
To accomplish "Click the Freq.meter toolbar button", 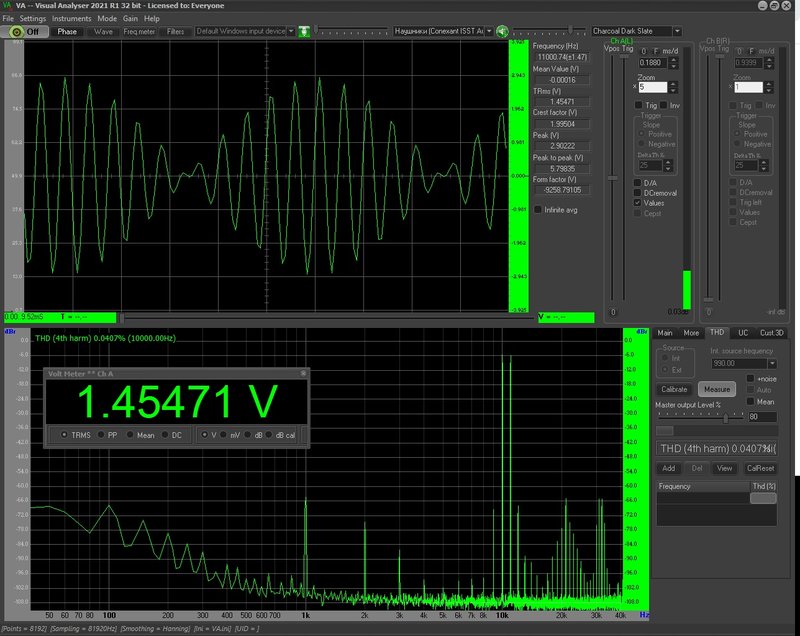I will coord(139,32).
